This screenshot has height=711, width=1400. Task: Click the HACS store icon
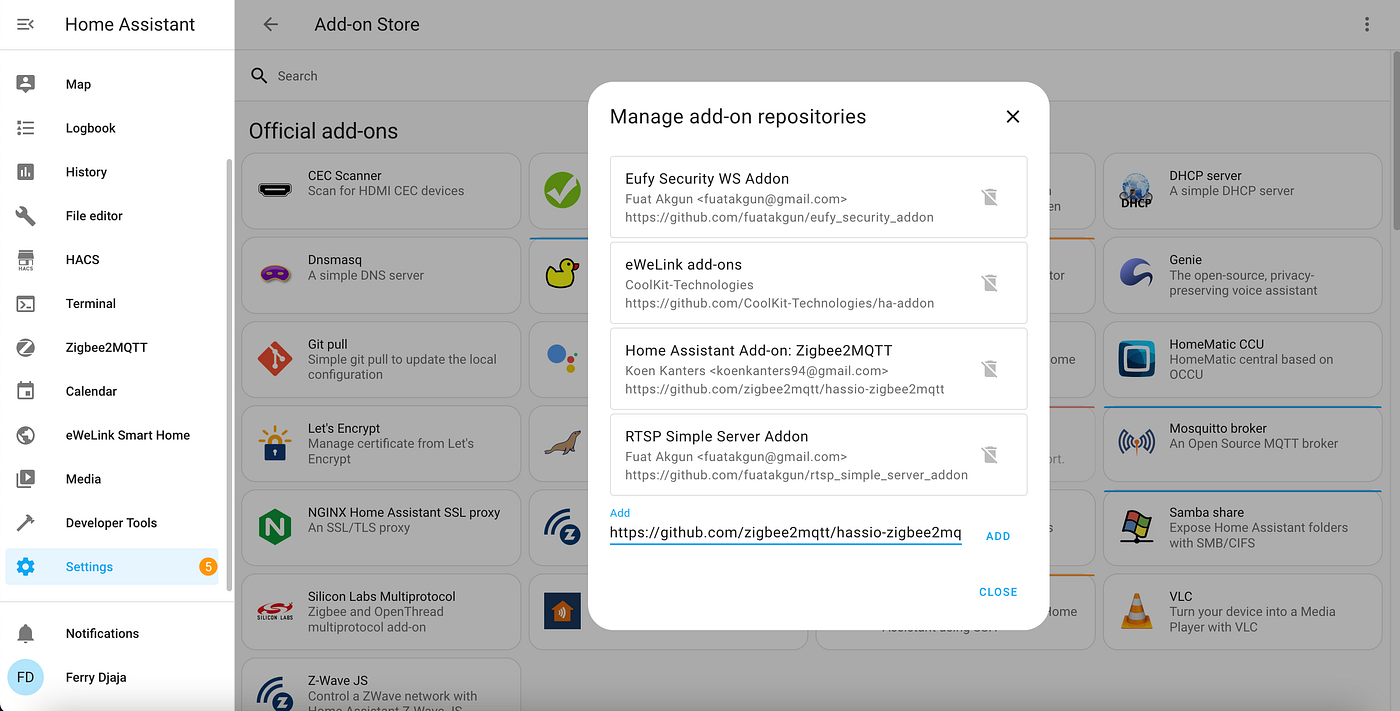click(x=26, y=260)
